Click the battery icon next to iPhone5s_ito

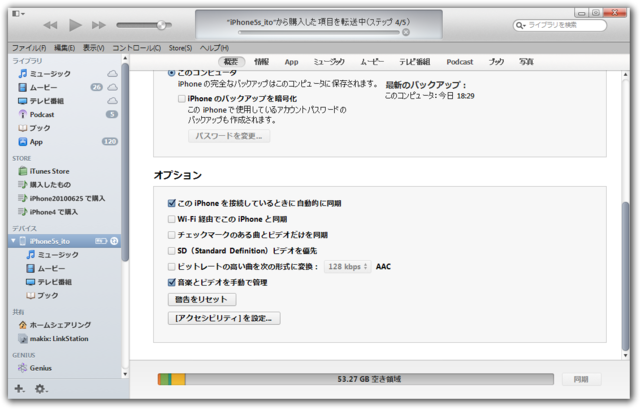(x=101, y=241)
